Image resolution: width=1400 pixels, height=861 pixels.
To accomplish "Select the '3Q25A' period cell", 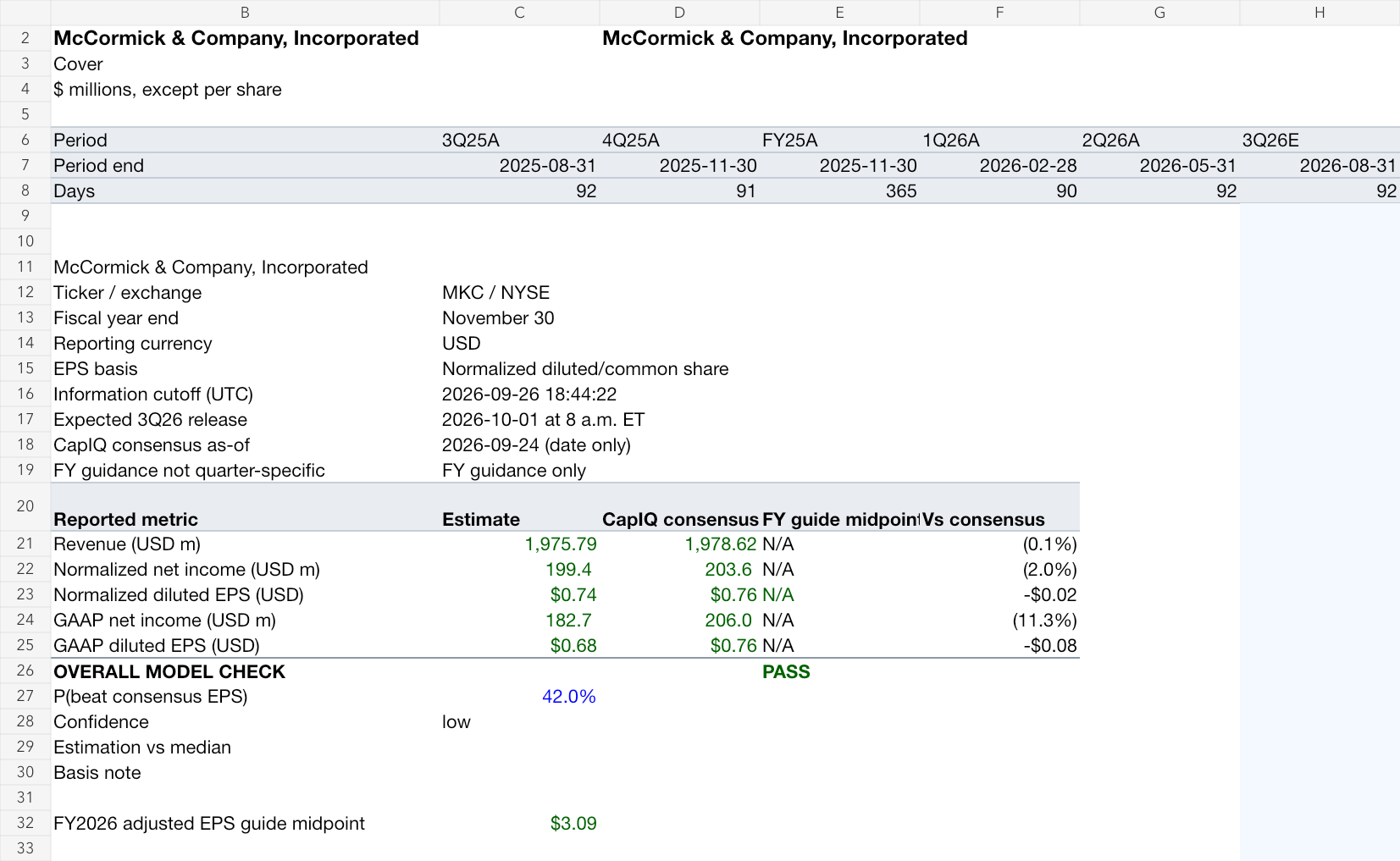I will (x=519, y=140).
